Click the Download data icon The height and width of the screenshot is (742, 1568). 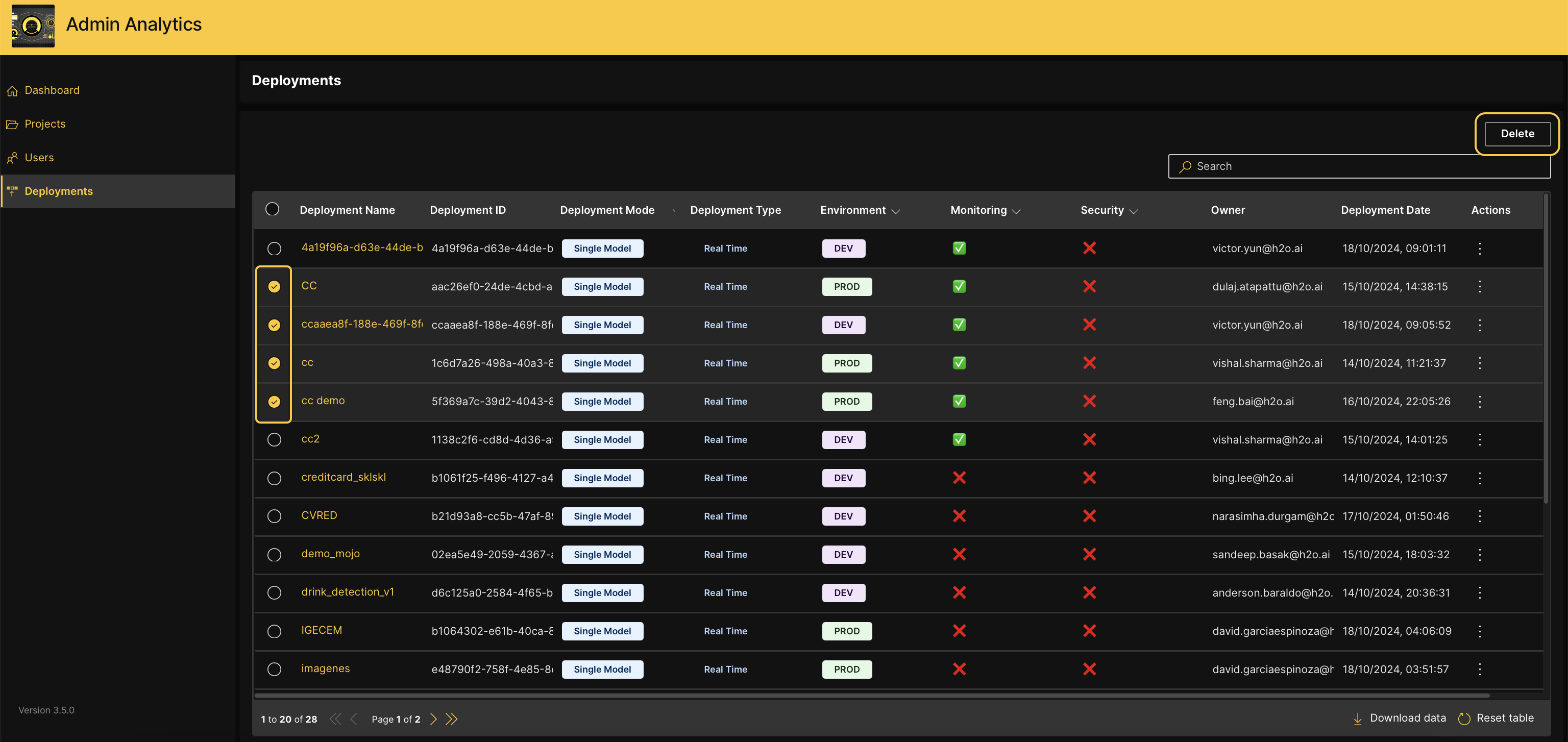(1357, 719)
